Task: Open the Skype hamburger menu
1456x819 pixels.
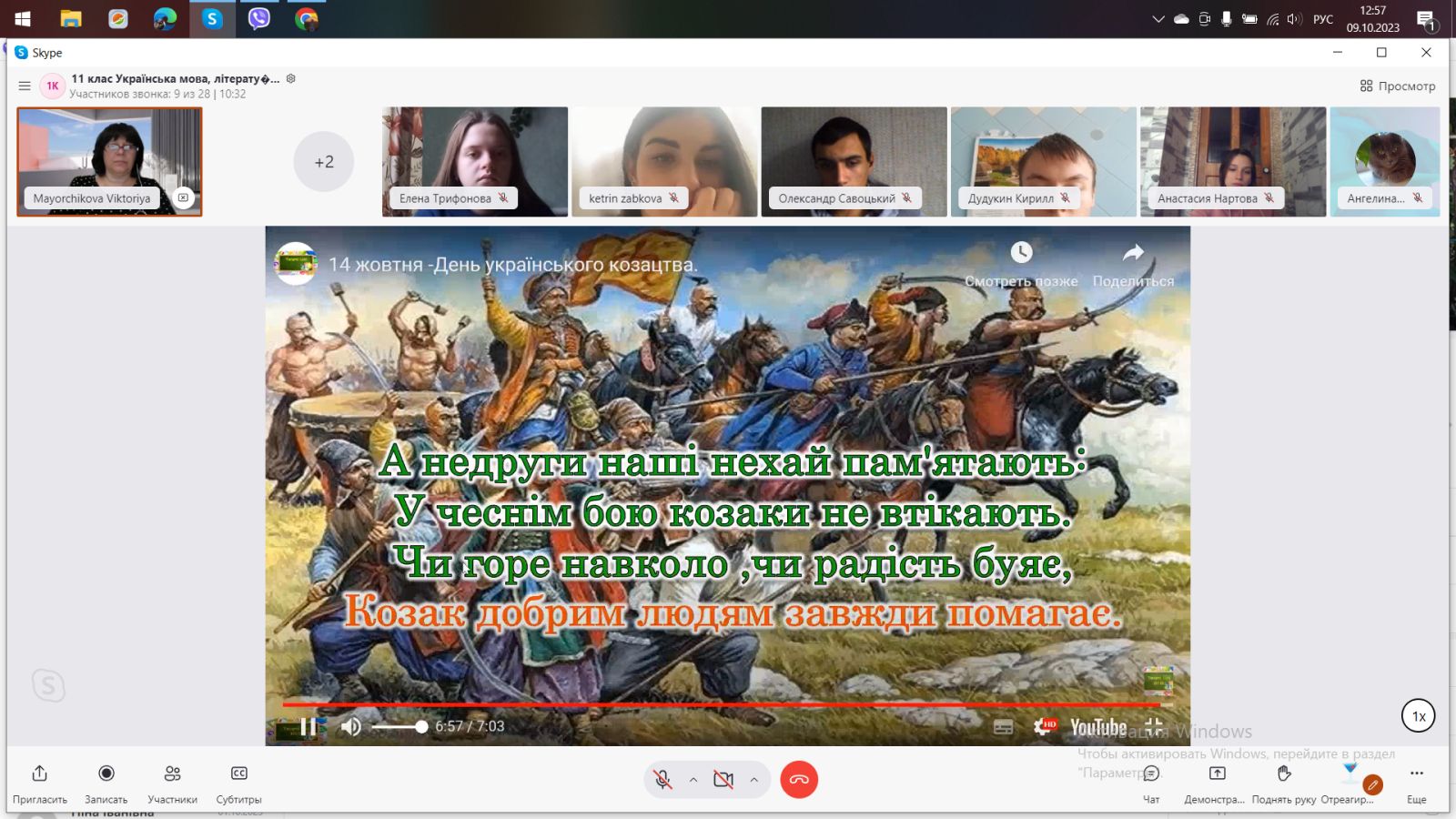Action: pyautogui.click(x=25, y=86)
